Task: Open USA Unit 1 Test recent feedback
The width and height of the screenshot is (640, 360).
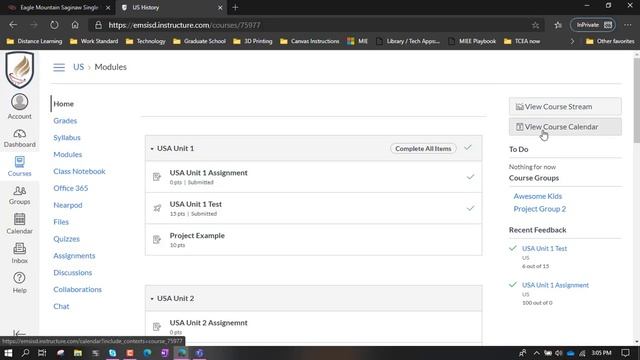Action: tap(544, 249)
